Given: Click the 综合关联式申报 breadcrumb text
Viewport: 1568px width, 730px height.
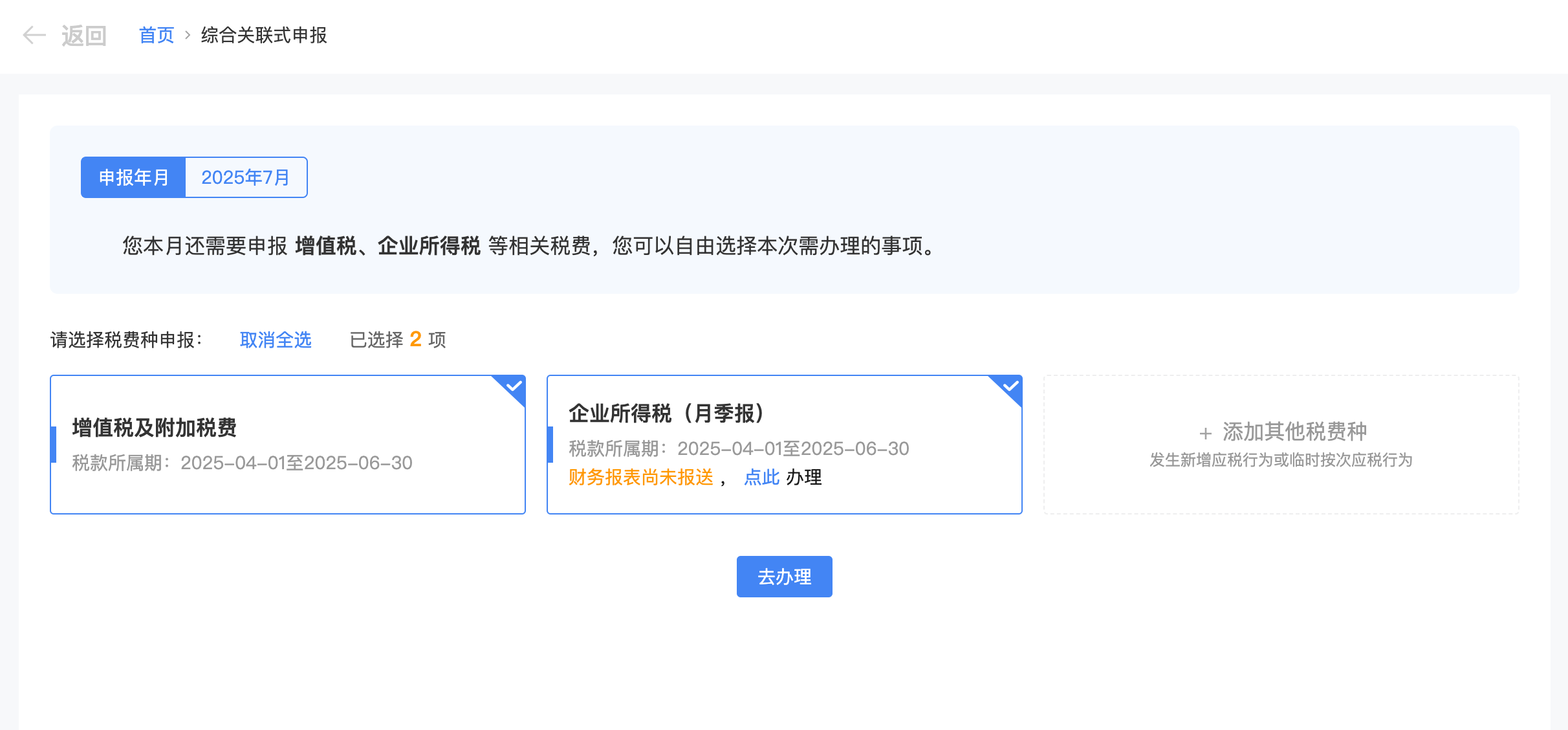Looking at the screenshot, I should point(264,35).
